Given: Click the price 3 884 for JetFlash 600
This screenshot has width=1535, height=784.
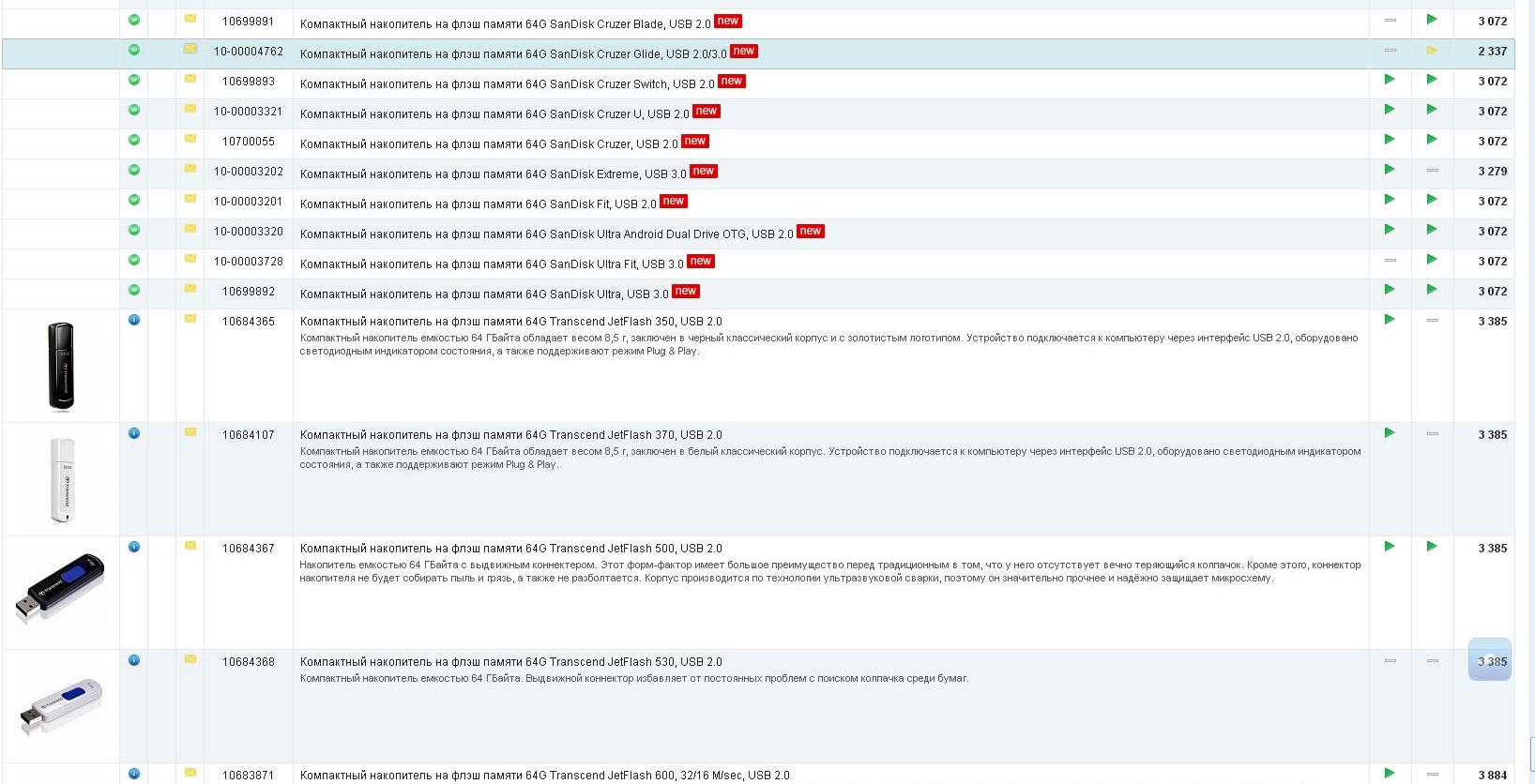Looking at the screenshot, I should pyautogui.click(x=1493, y=775).
